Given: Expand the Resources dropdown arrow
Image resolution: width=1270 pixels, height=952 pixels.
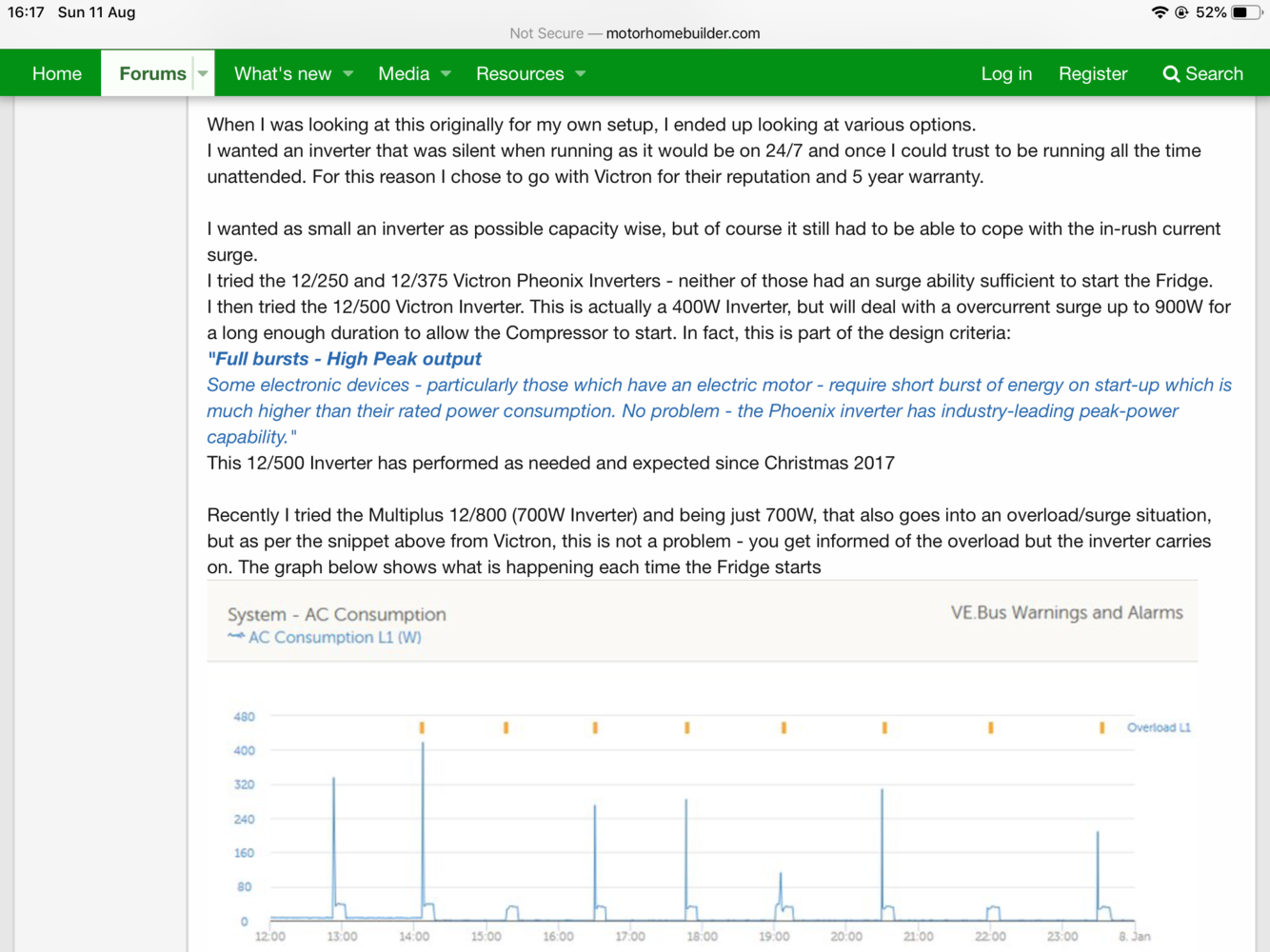Looking at the screenshot, I should pyautogui.click(x=581, y=73).
